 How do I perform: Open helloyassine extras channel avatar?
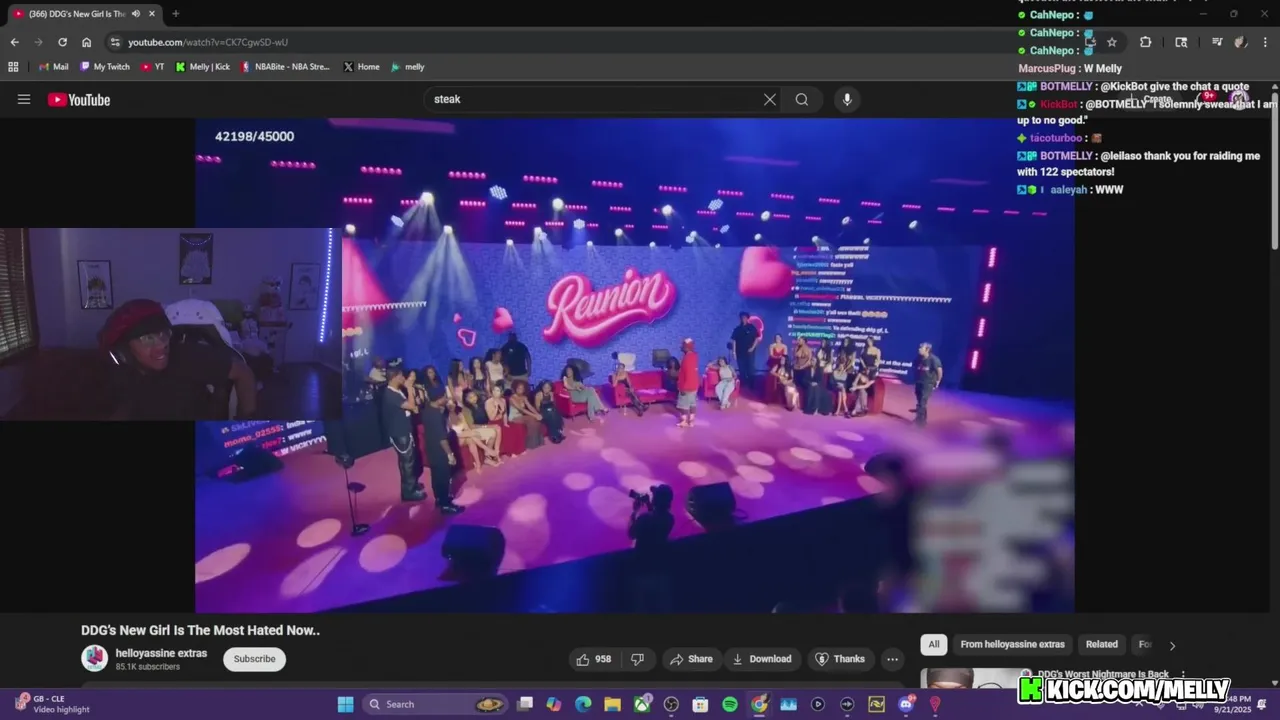point(94,658)
